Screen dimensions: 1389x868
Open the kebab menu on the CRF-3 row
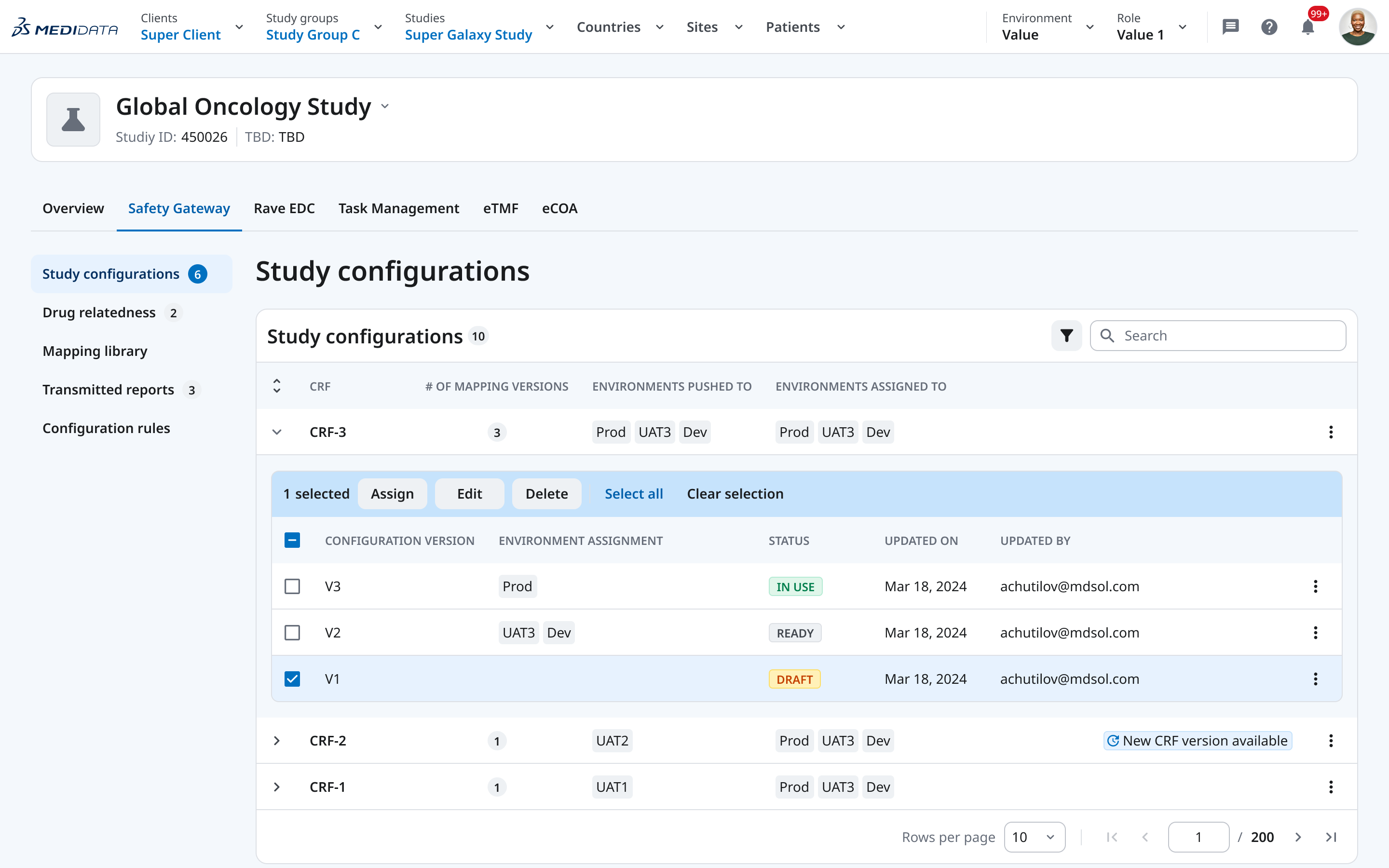pos(1332,432)
